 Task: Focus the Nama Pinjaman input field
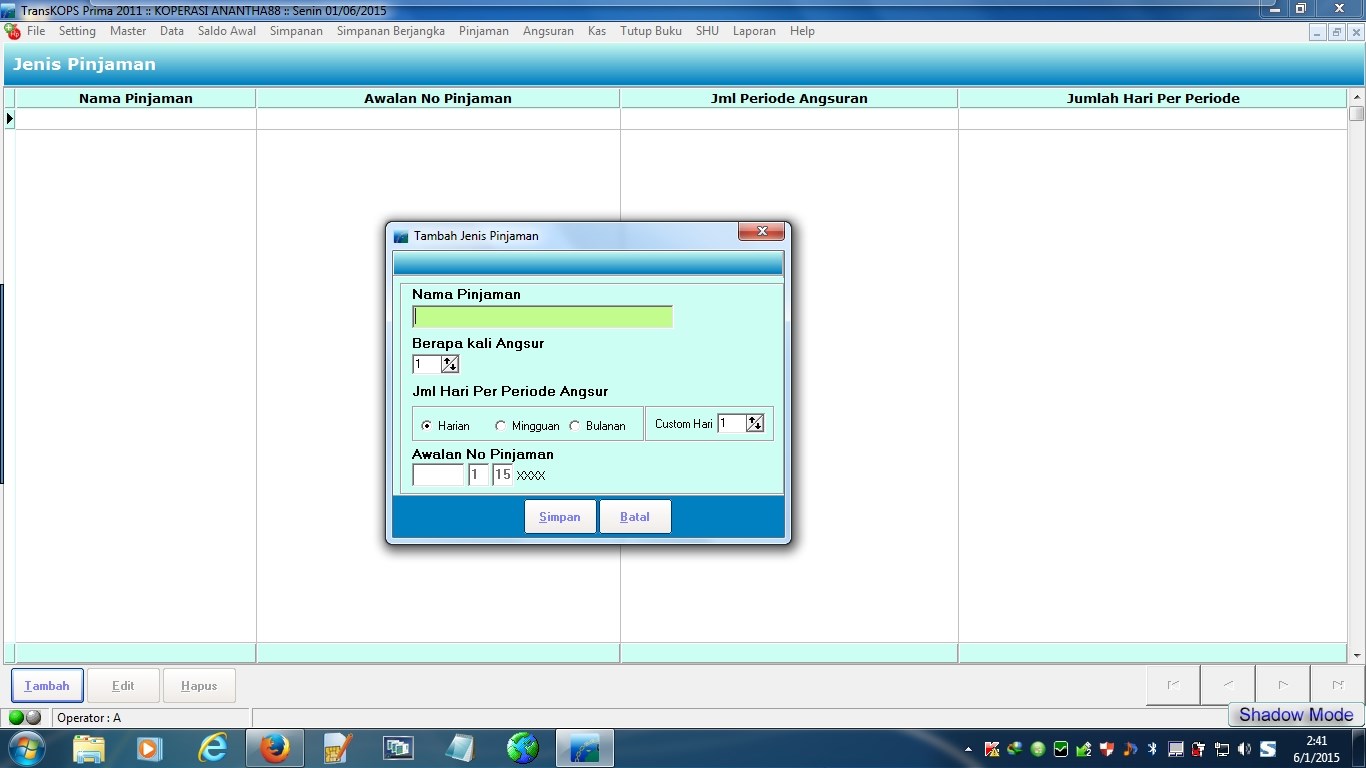click(542, 317)
